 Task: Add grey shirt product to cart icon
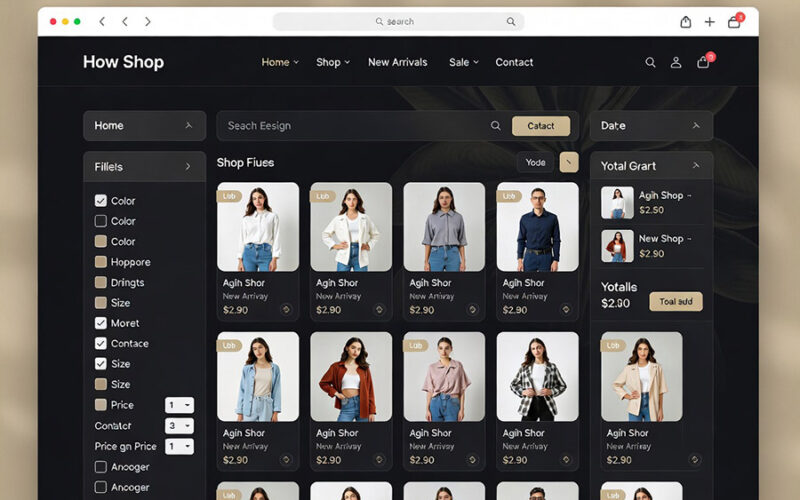[472, 309]
